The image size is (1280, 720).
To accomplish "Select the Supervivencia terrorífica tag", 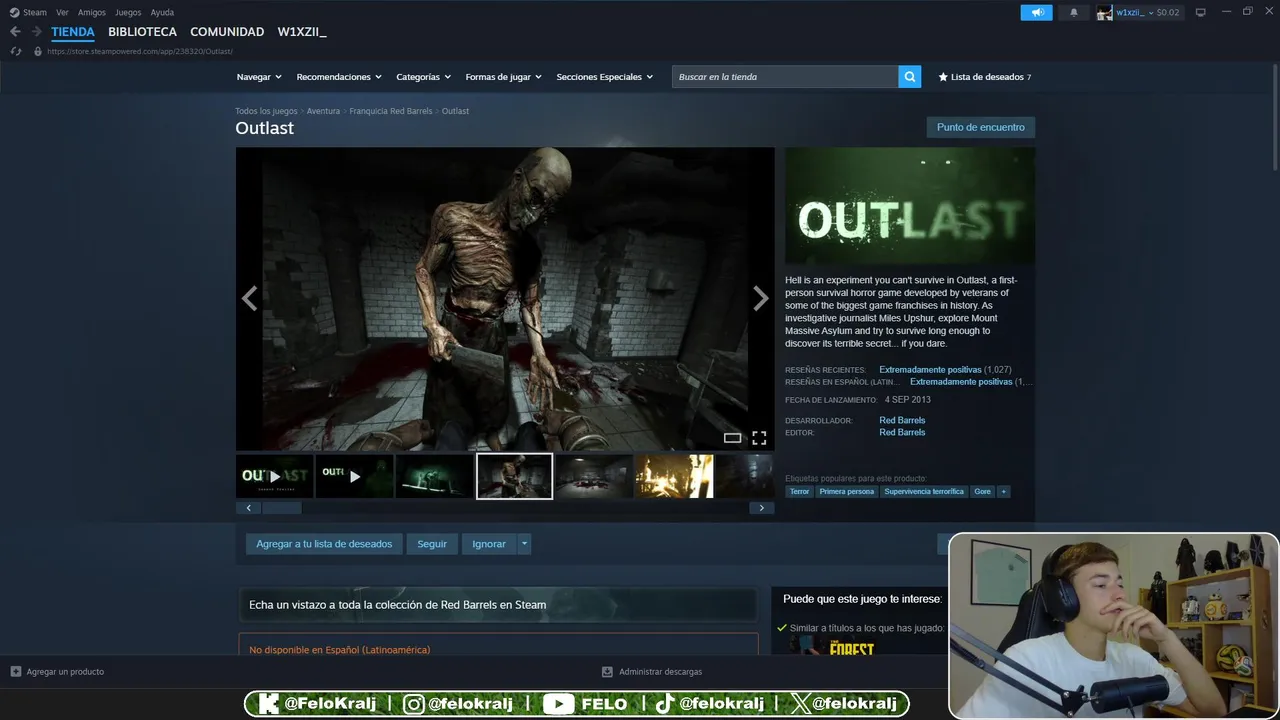I will pos(924,491).
